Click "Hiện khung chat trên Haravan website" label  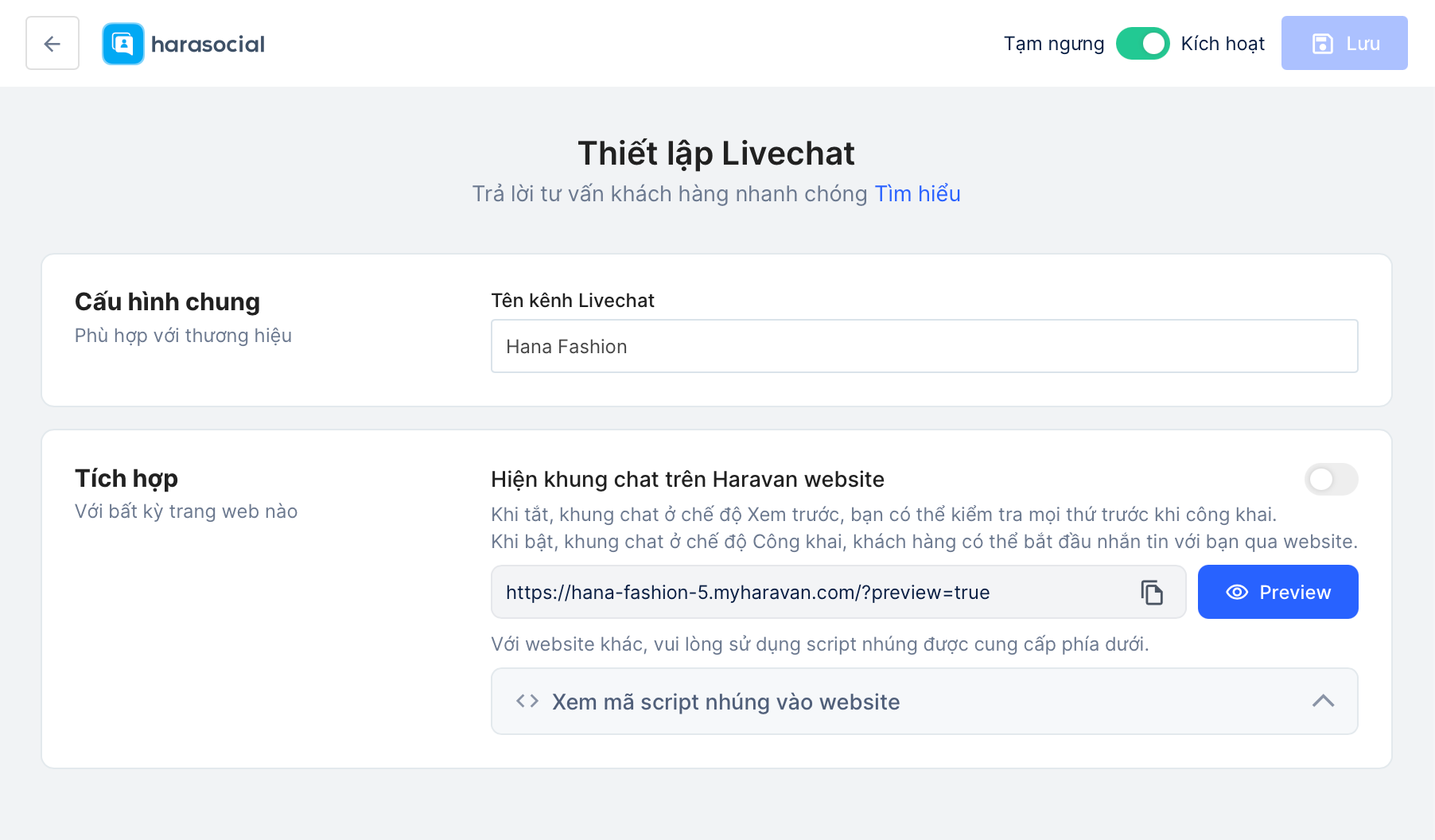point(687,480)
